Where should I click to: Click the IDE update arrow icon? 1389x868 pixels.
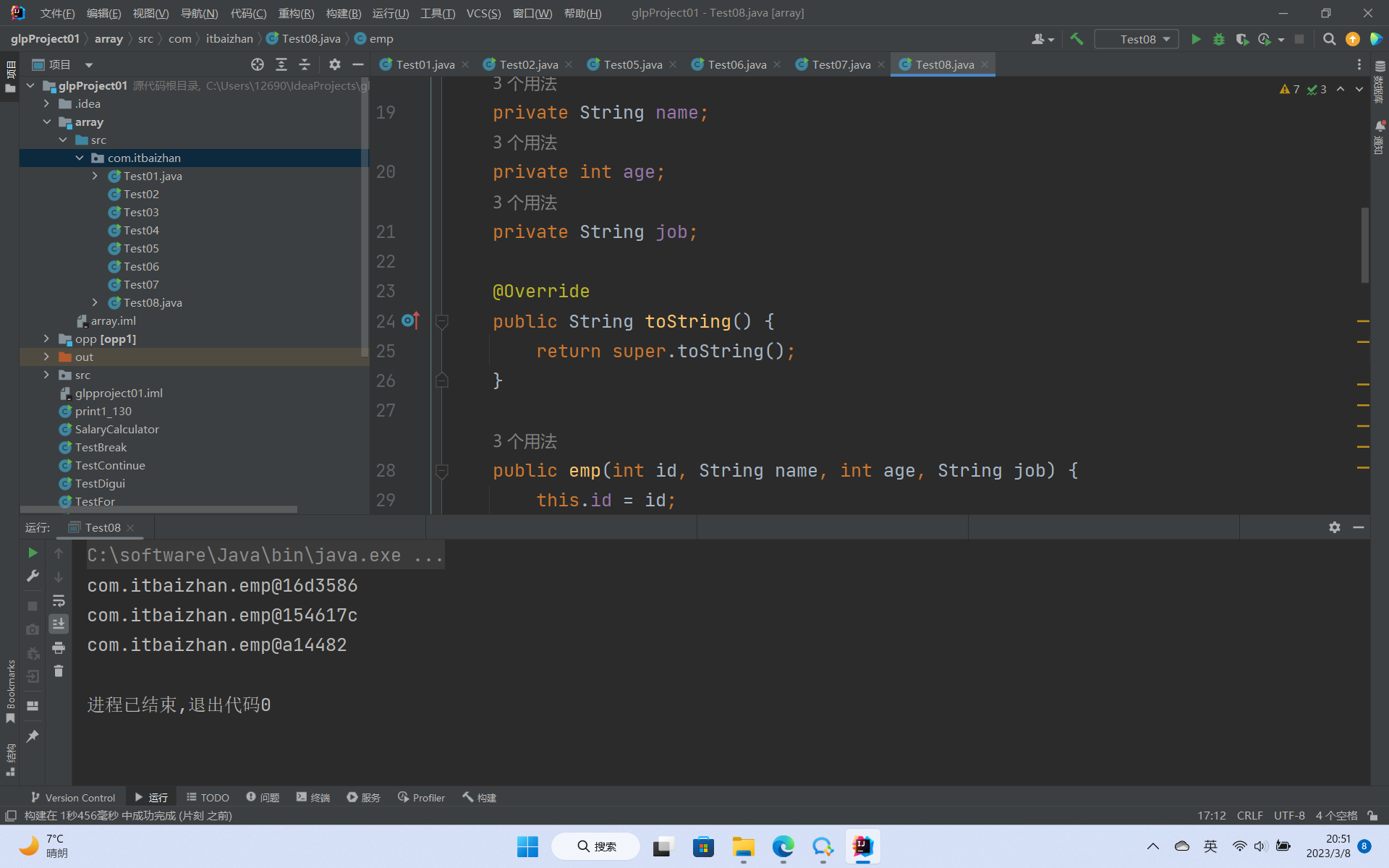point(1352,39)
